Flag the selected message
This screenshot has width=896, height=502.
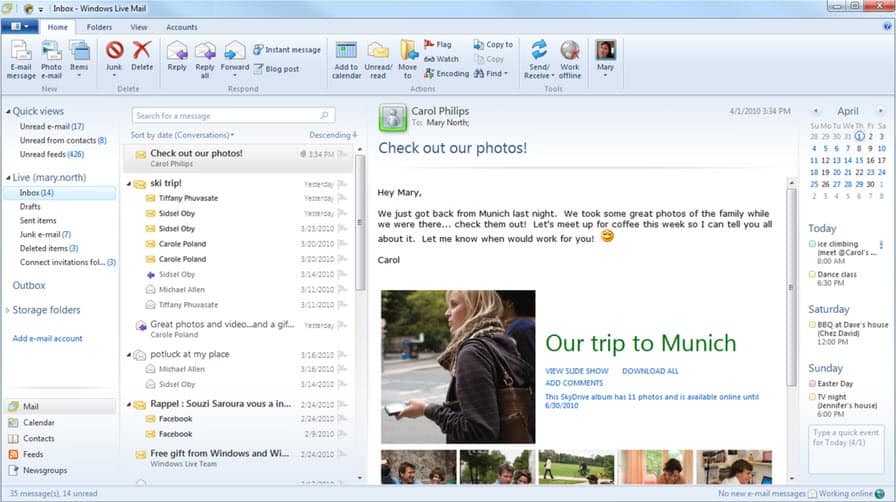point(438,44)
